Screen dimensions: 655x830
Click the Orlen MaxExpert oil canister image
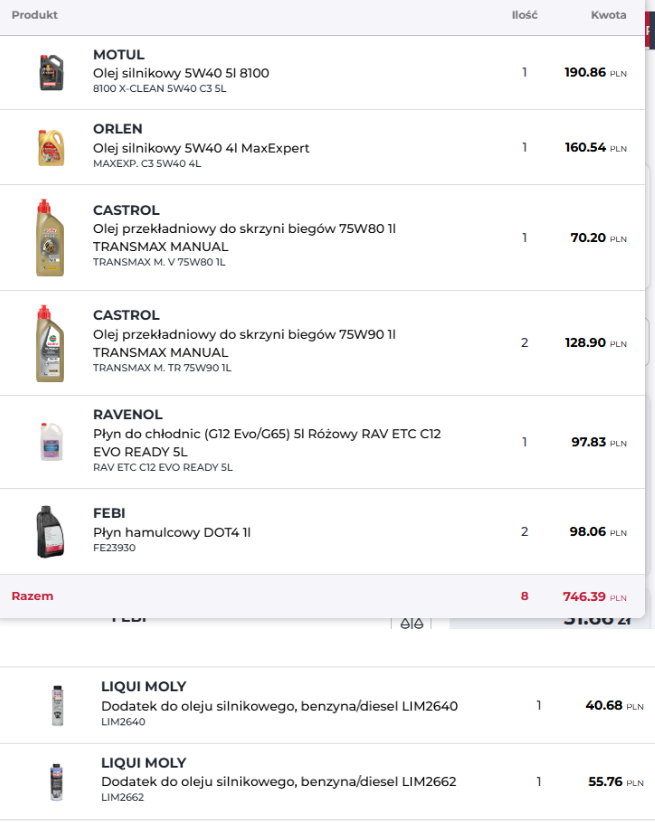[x=50, y=147]
